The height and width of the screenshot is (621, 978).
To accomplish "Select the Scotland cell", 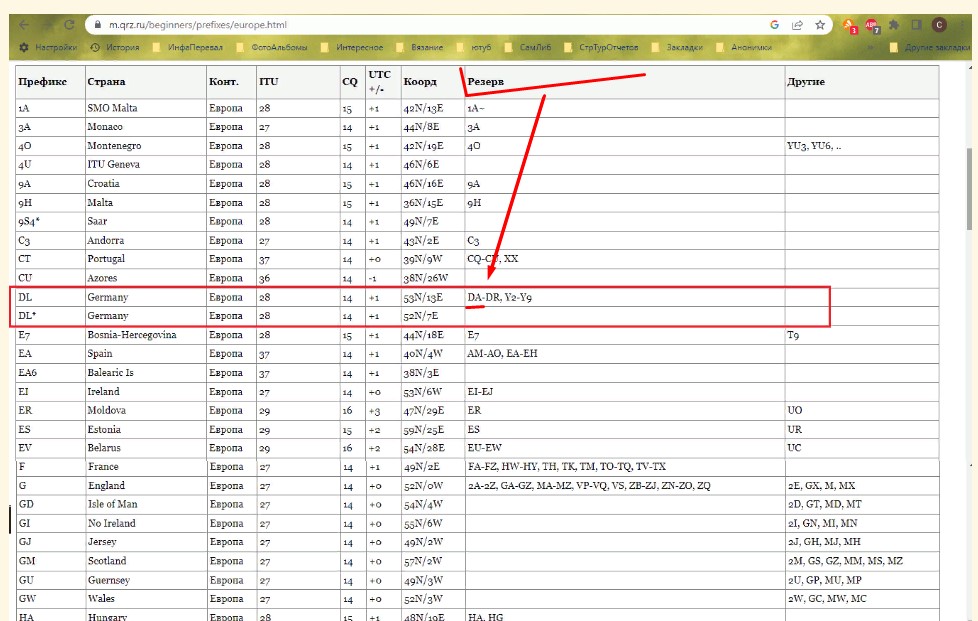I will point(147,561).
